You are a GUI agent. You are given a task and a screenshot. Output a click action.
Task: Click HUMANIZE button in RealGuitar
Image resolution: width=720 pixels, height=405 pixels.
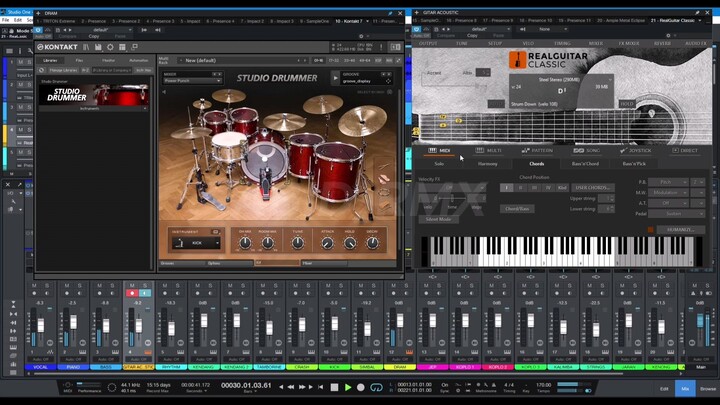coord(681,229)
